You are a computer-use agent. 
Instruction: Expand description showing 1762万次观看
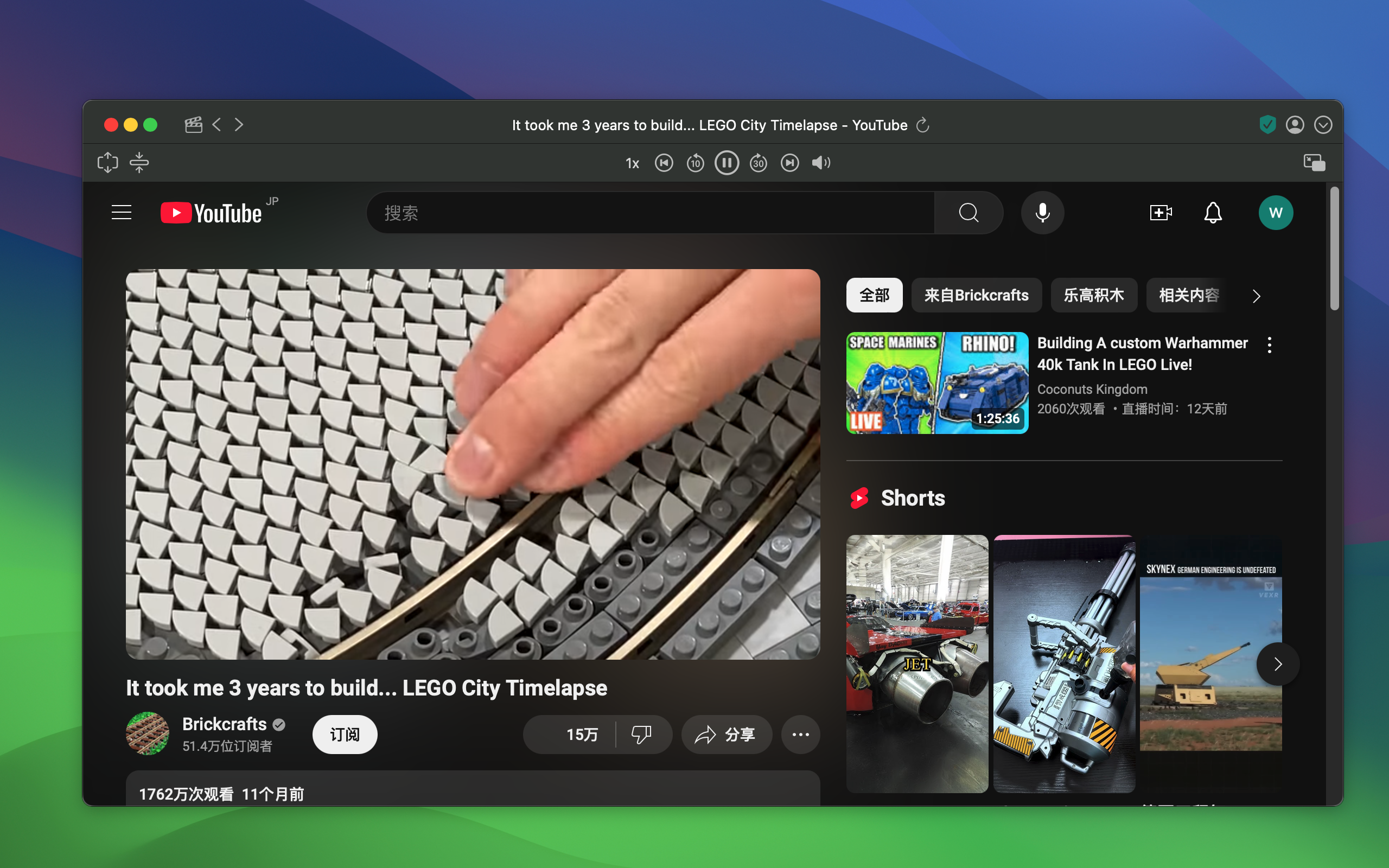point(473,789)
